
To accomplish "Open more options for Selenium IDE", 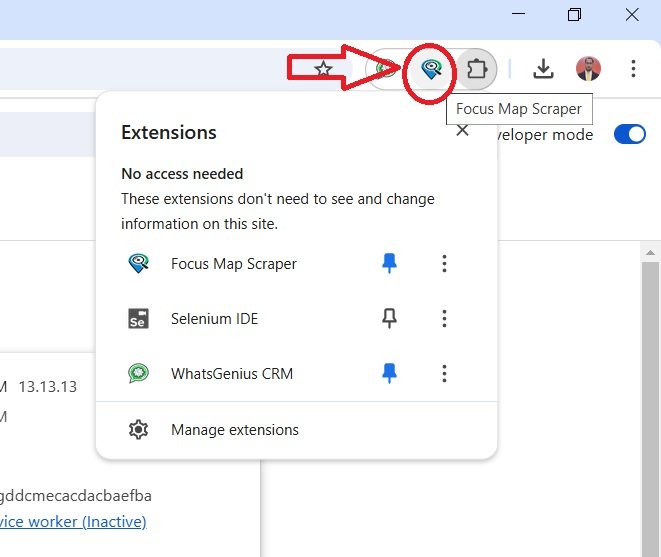I will tap(444, 319).
